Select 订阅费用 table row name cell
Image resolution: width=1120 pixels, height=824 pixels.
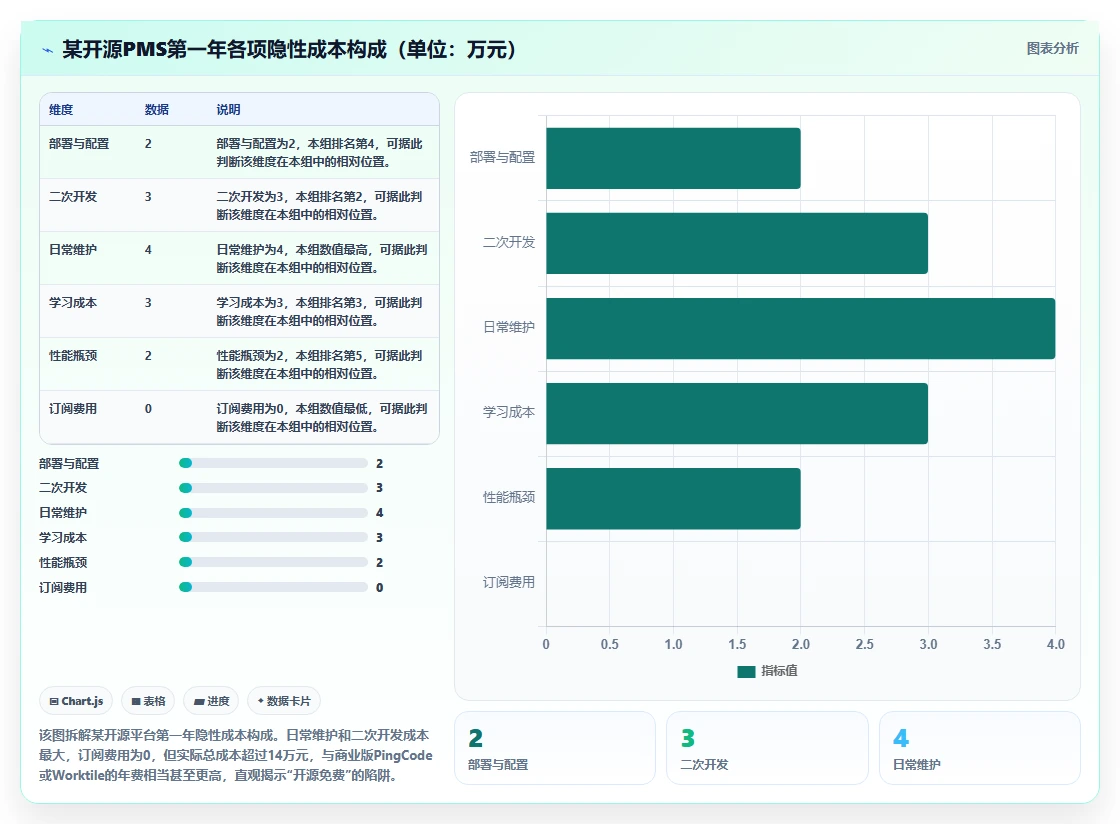[x=73, y=408]
